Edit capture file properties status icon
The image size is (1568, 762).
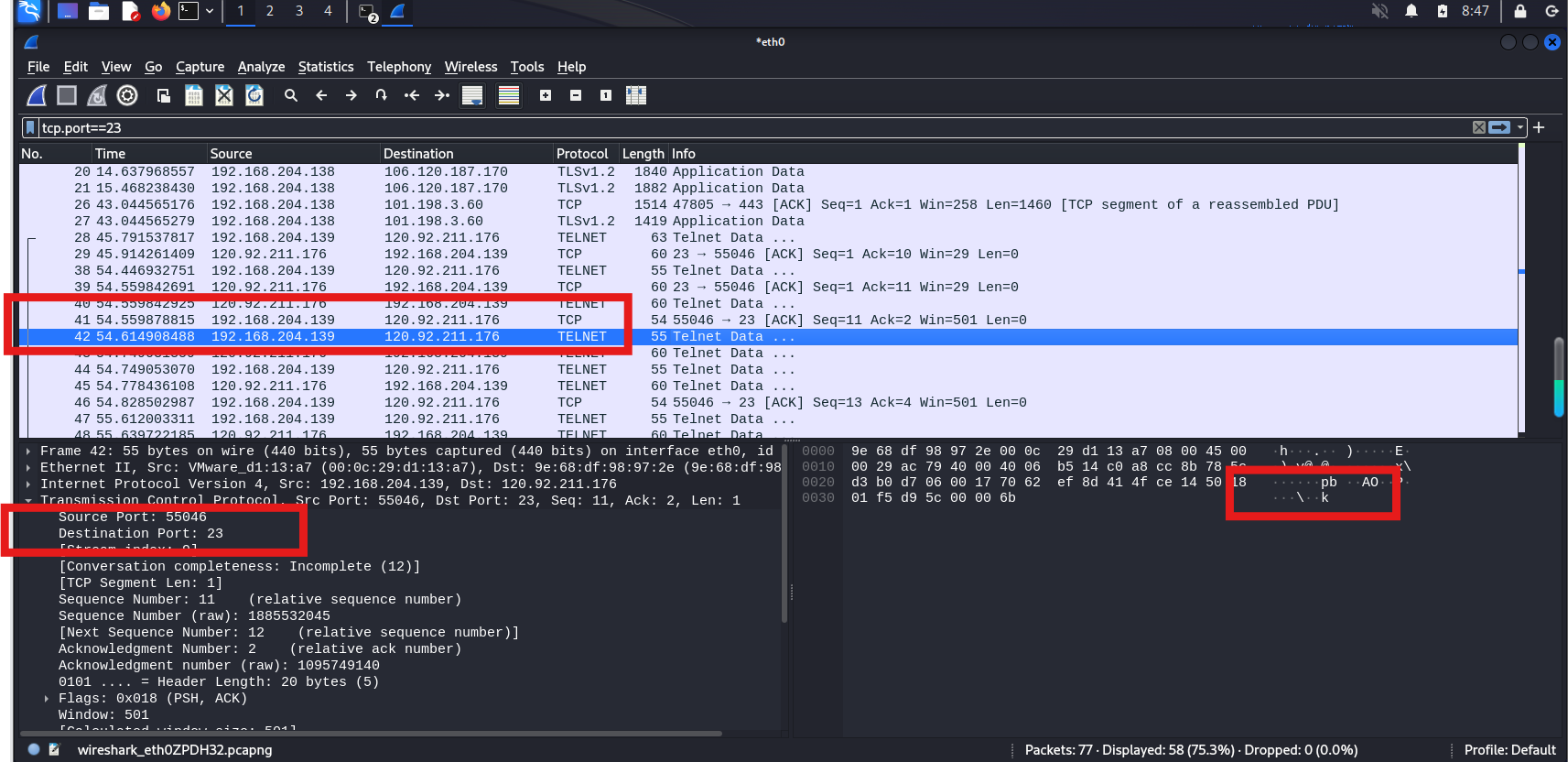click(54, 749)
